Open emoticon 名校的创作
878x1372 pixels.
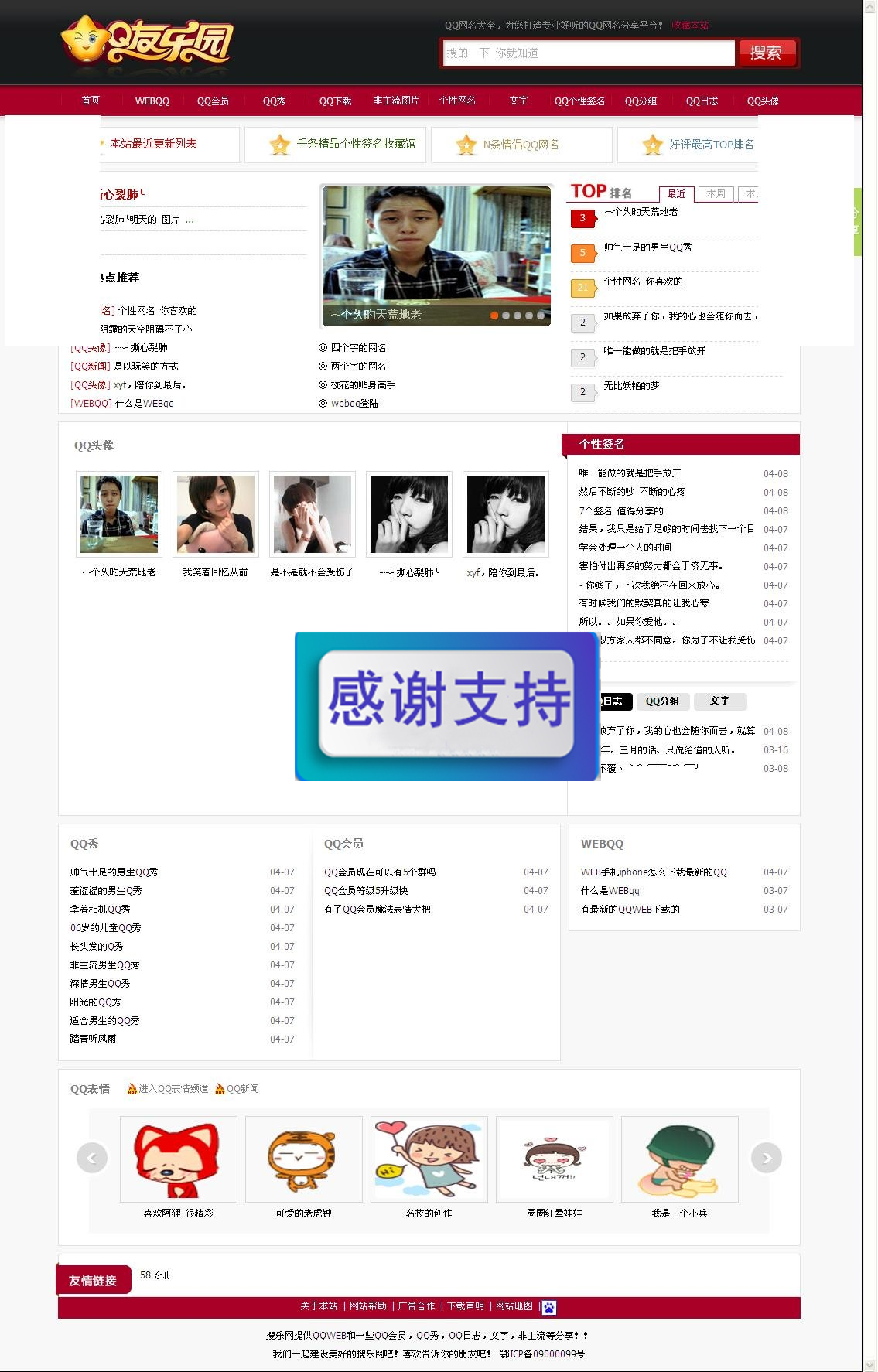click(429, 1159)
